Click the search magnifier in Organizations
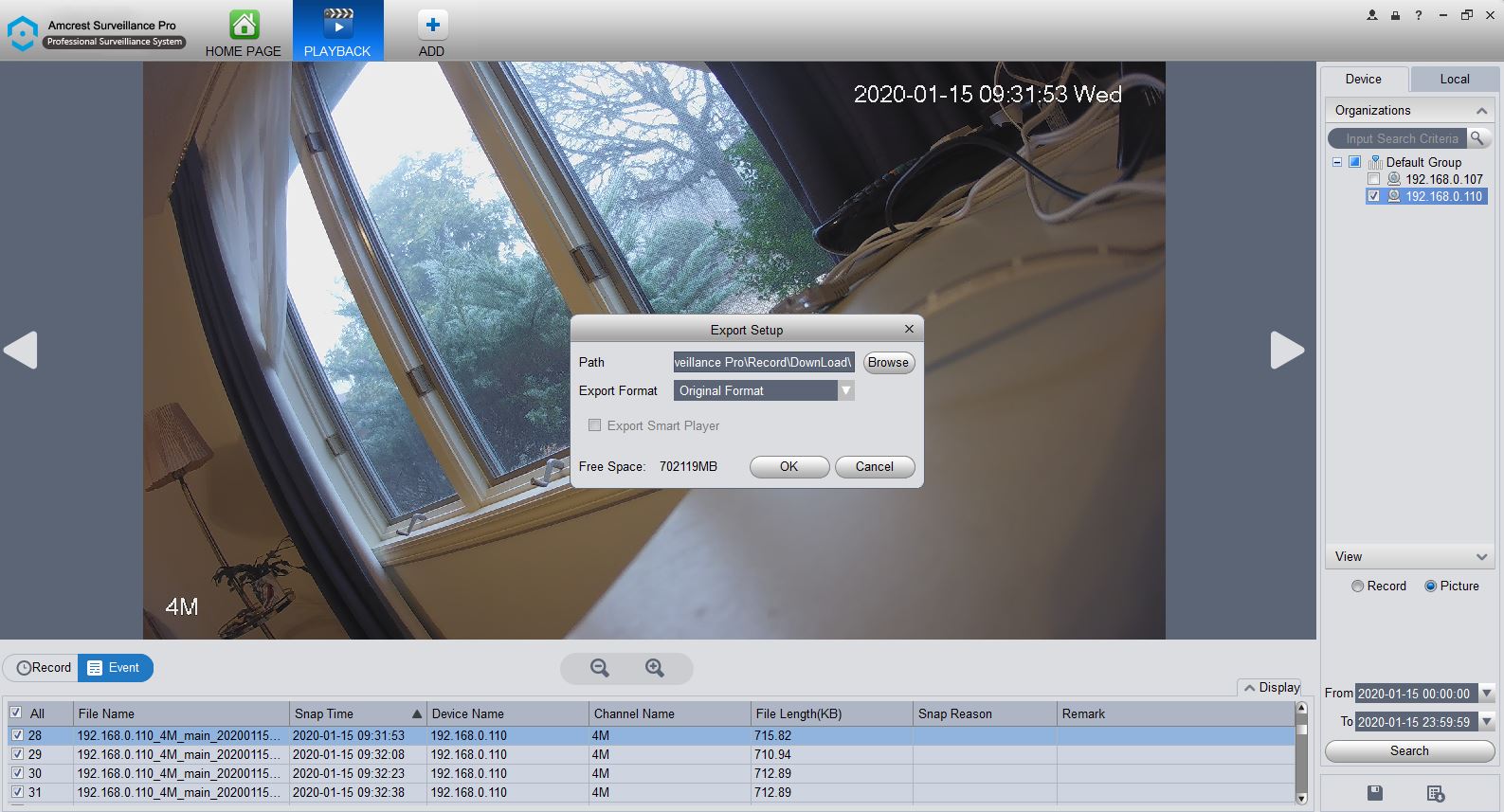 (1477, 138)
